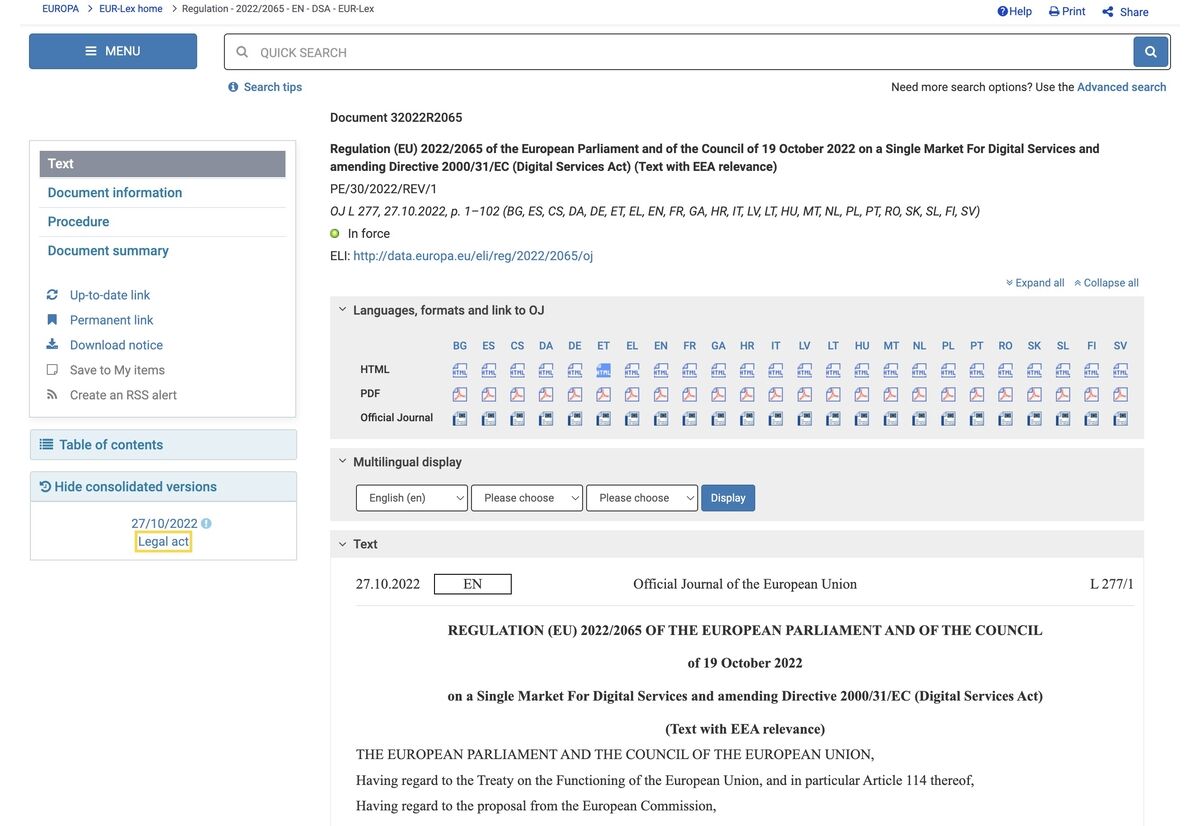The image size is (1200, 826).
Task: Open the third Please choose dropdown
Action: click(x=642, y=498)
